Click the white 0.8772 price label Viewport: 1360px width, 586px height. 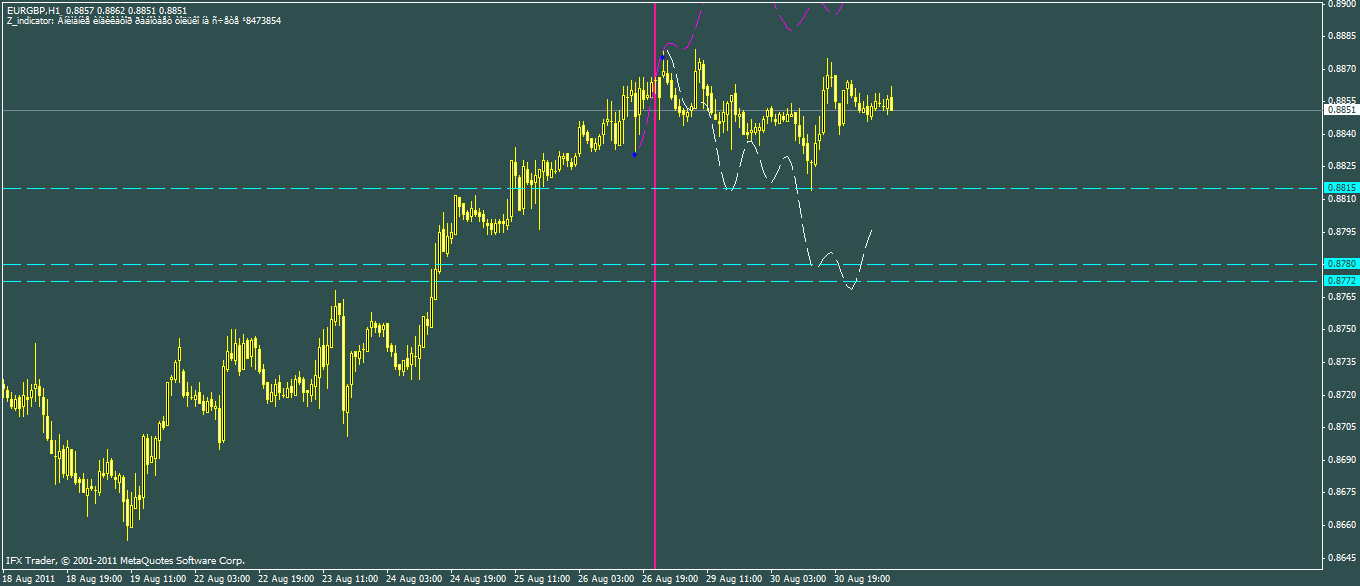(x=1341, y=281)
